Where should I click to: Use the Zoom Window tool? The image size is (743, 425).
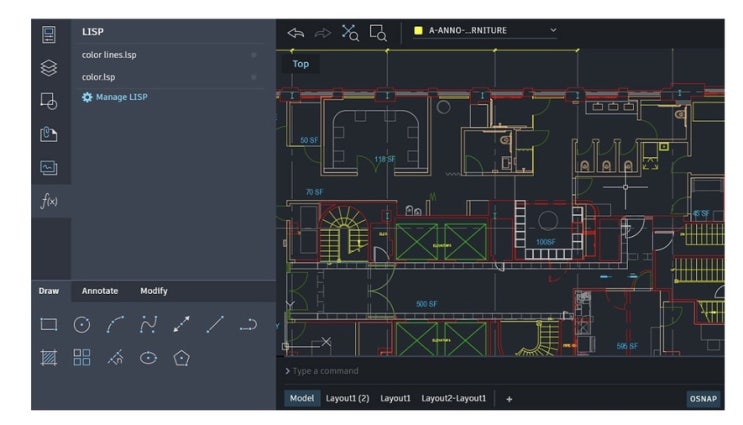pyautogui.click(x=378, y=33)
